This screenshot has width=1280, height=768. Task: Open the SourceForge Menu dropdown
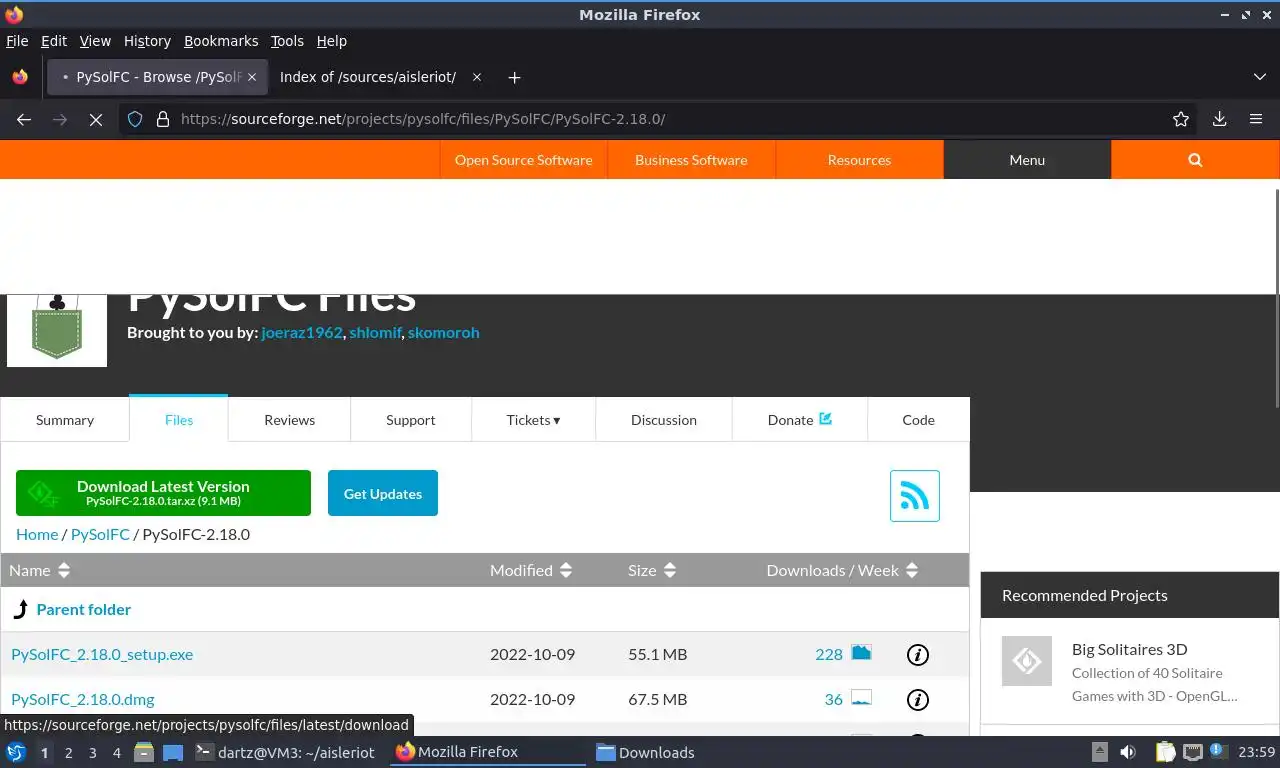coord(1027,160)
